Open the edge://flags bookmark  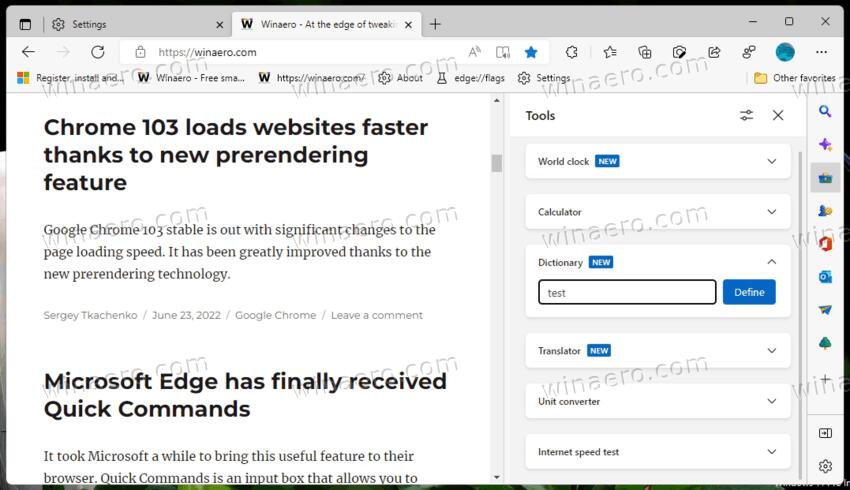pyautogui.click(x=473, y=78)
